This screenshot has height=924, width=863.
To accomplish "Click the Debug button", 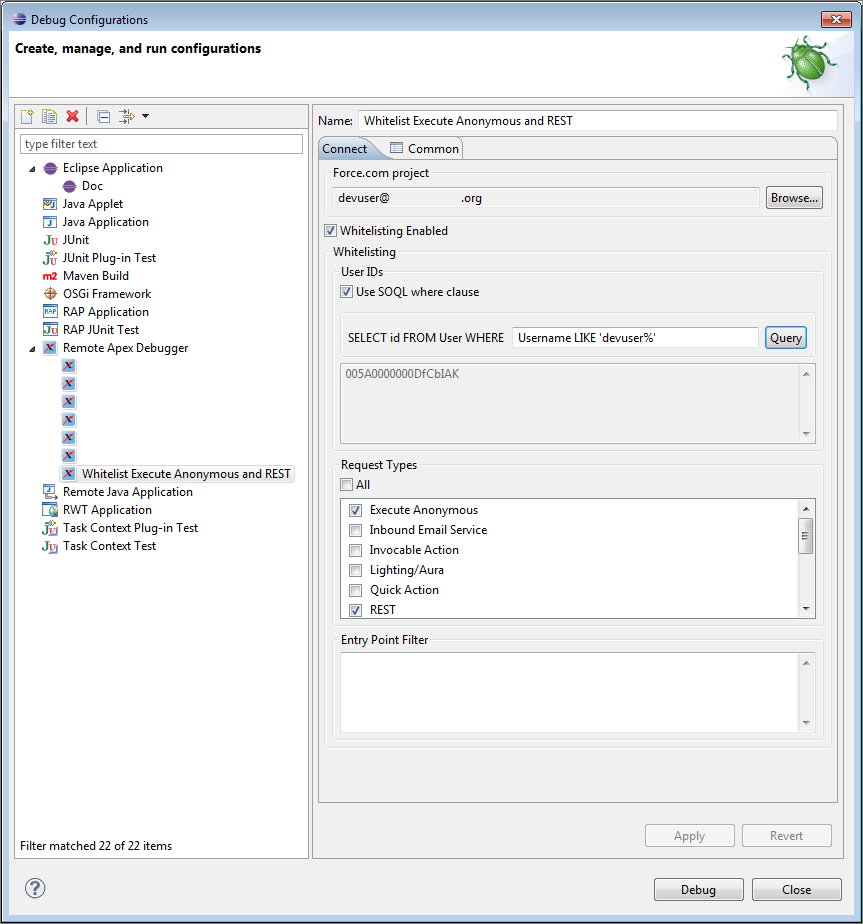I will [x=699, y=889].
